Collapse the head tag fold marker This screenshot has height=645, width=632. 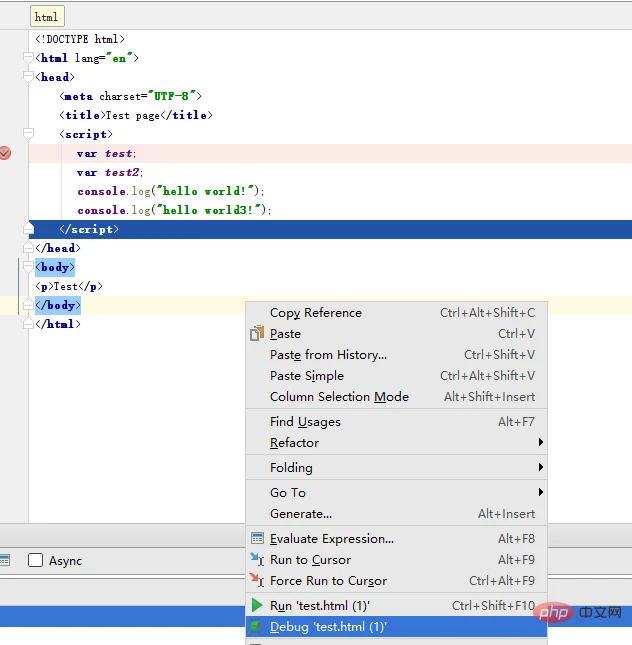(30, 77)
